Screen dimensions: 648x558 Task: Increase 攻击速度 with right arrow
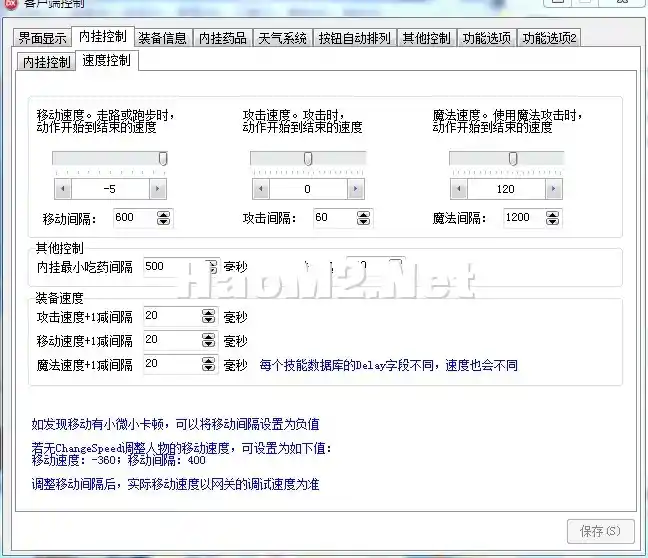[x=355, y=189]
